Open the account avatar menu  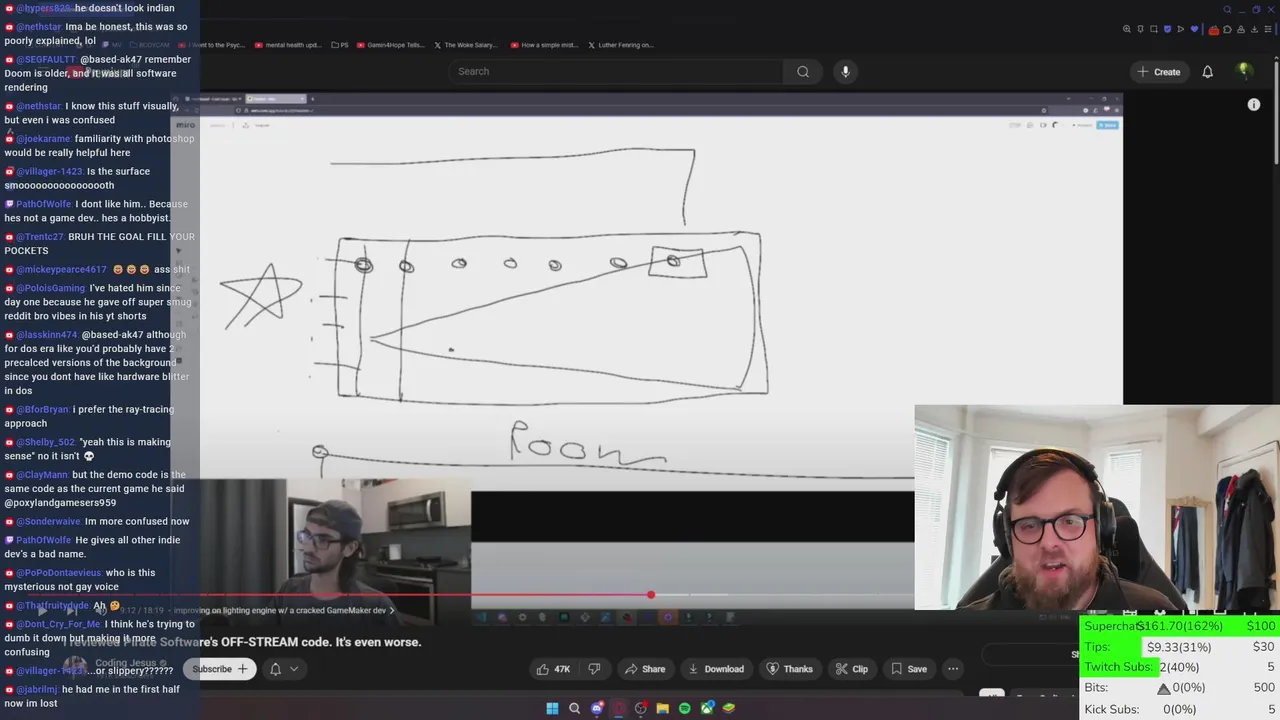pyautogui.click(x=1245, y=71)
